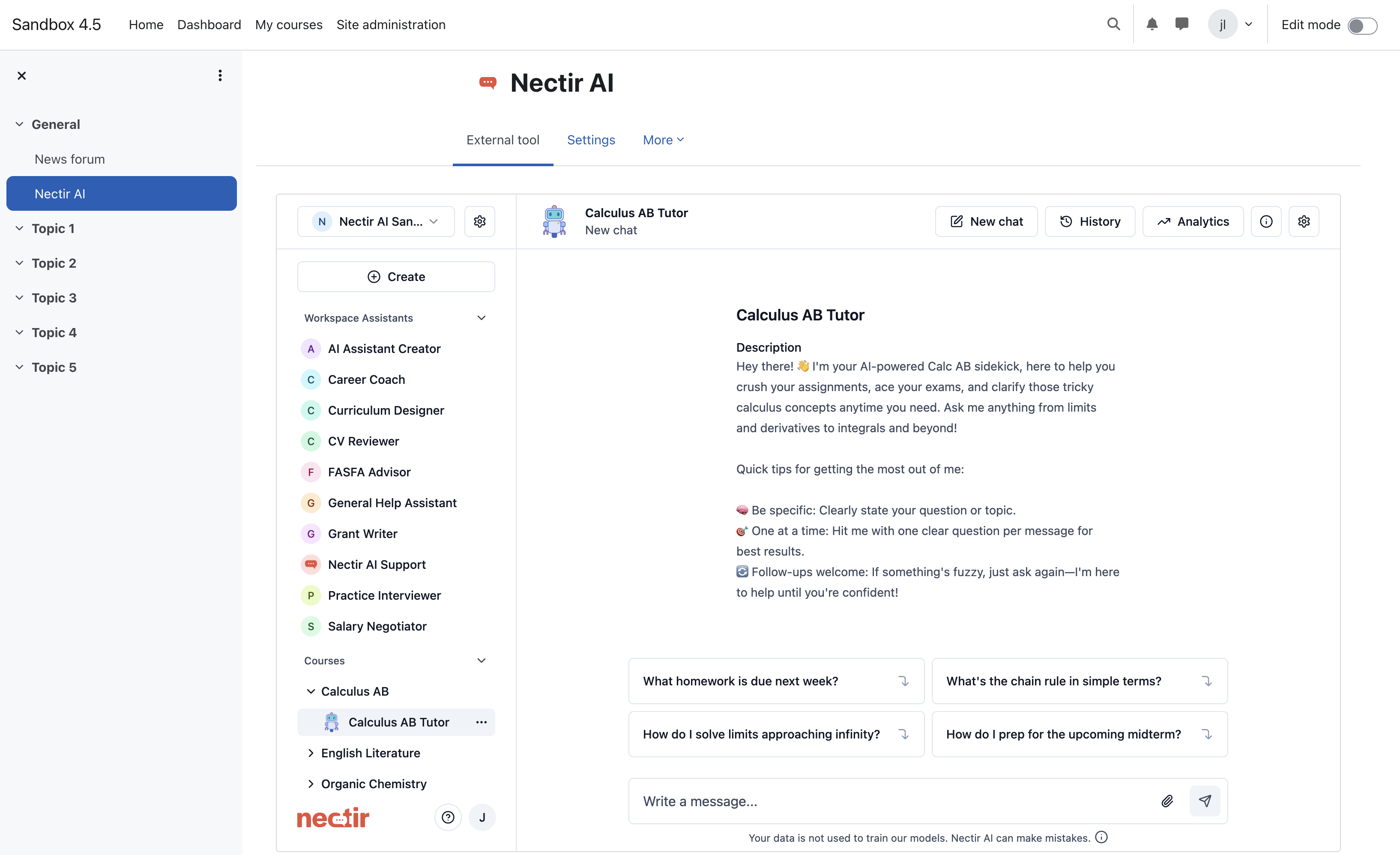Open Topic 5 in course index
This screenshot has height=855, width=1400.
pyautogui.click(x=54, y=367)
